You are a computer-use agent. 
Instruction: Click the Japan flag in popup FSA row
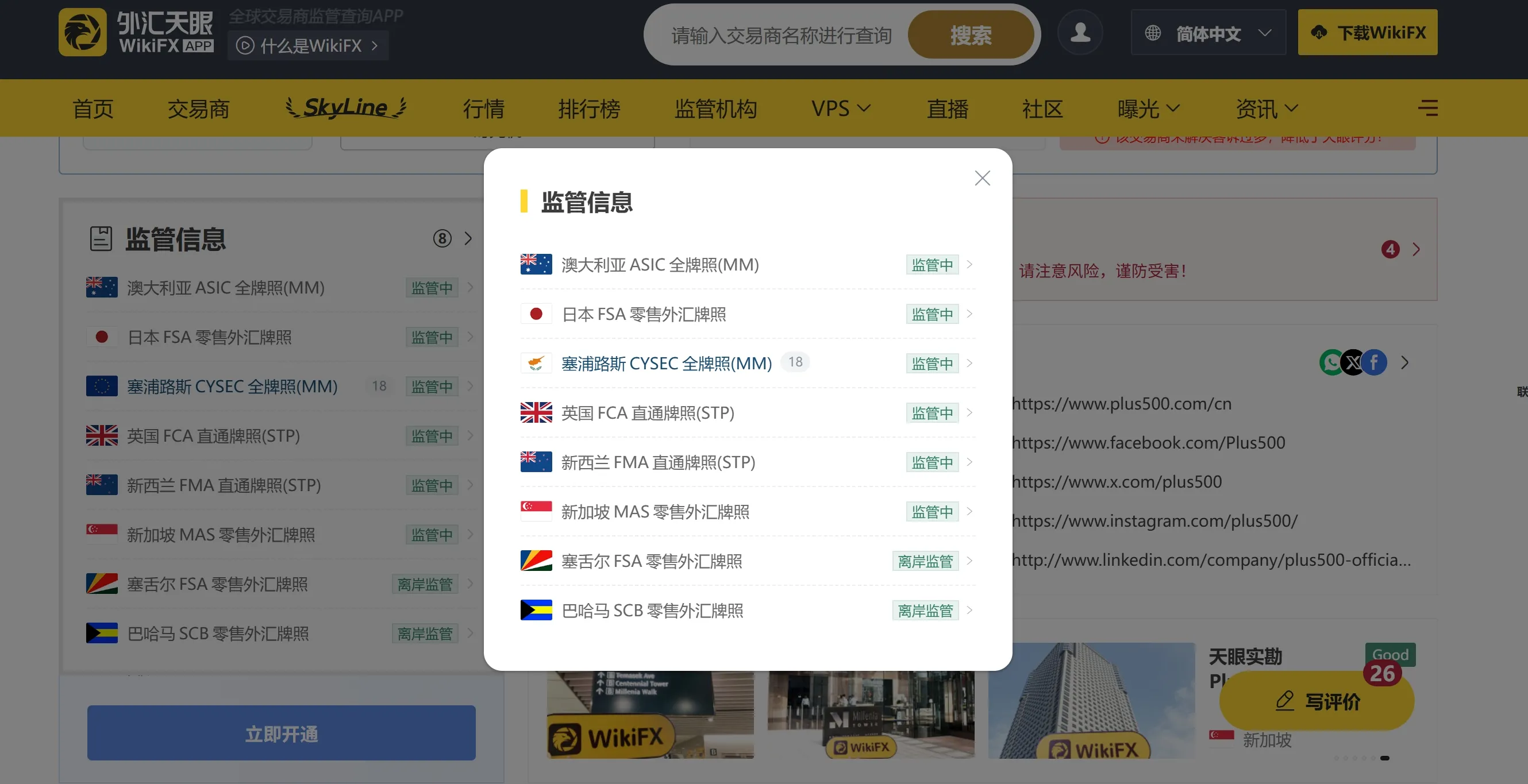click(x=536, y=314)
